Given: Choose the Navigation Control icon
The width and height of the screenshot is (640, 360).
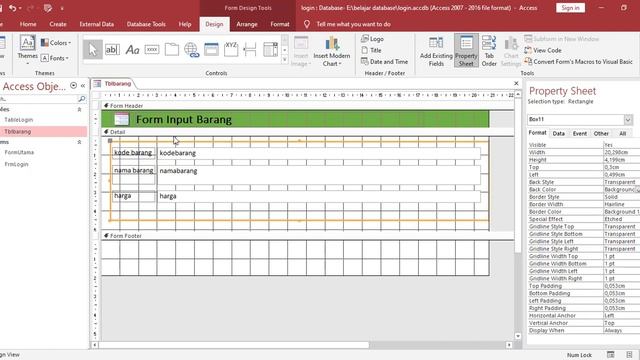Looking at the screenshot, I should (211, 50).
